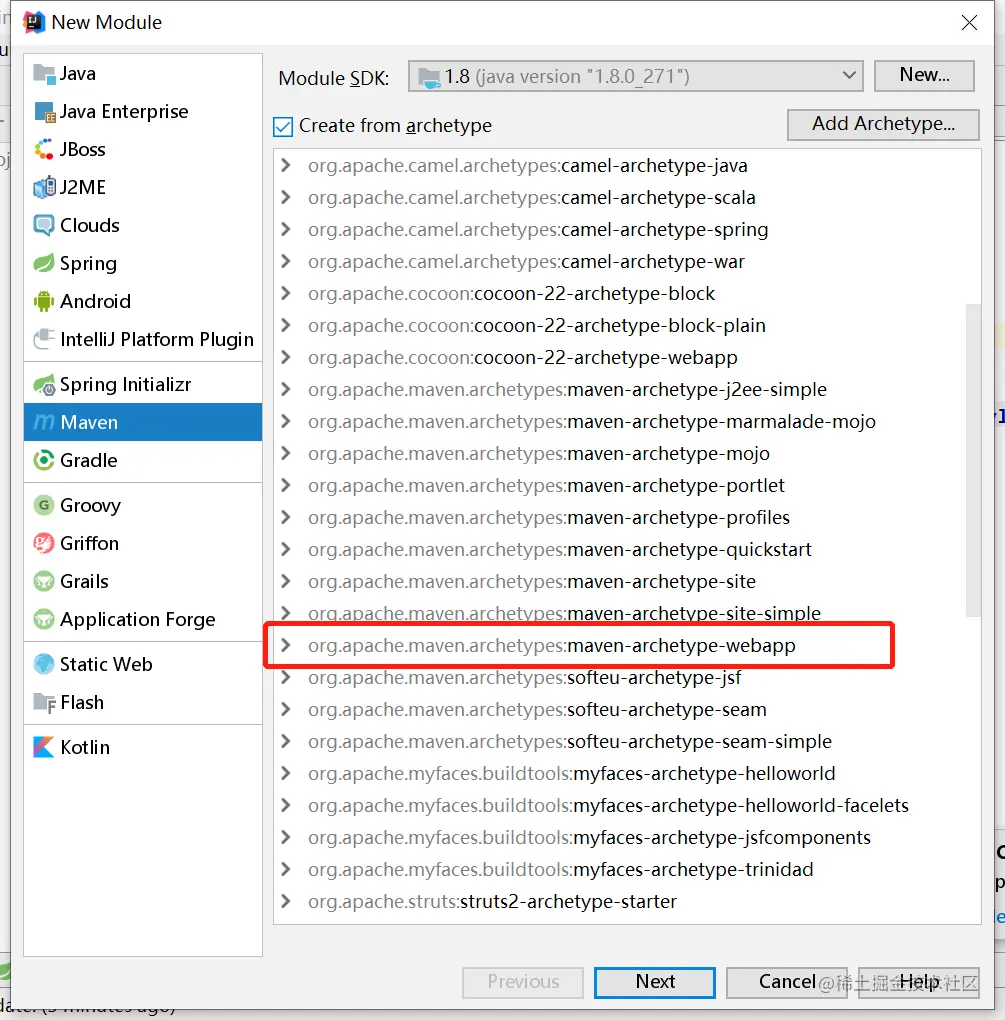Screen dimensions: 1005x1020
Task: Select myfaces-archetype-trinidad row
Action: pos(627,869)
